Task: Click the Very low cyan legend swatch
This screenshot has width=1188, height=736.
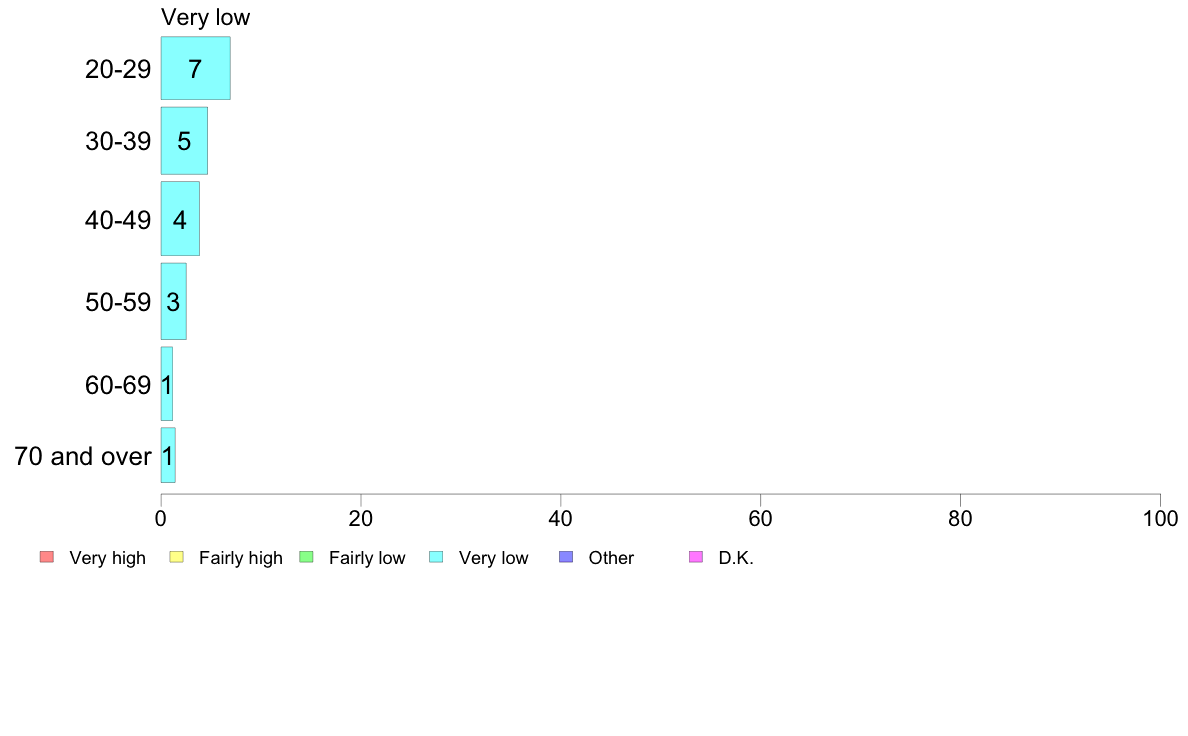Action: tap(436, 557)
